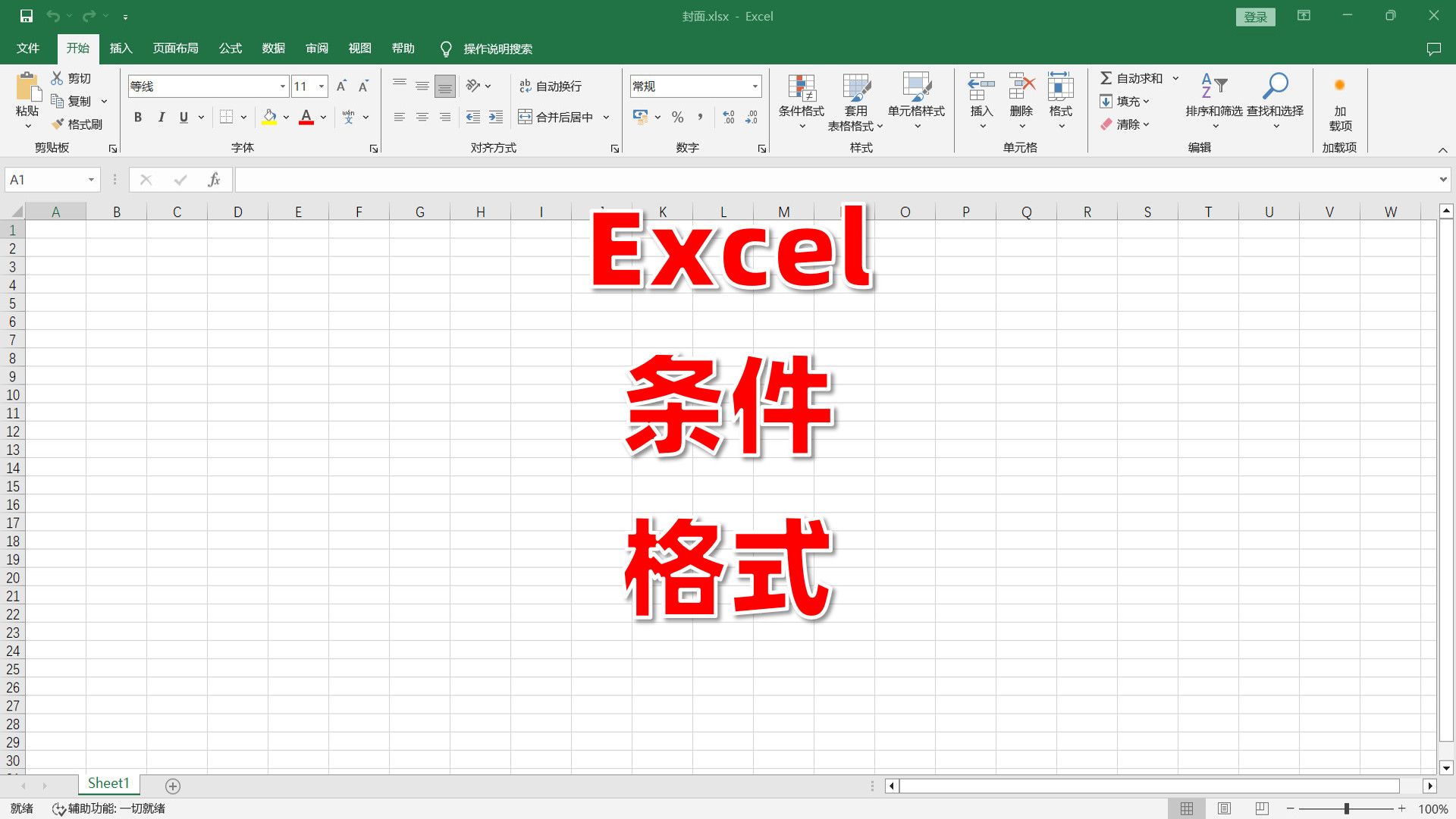Click the zoom slider handle
Screen dimensions: 1456x819
(1347, 809)
